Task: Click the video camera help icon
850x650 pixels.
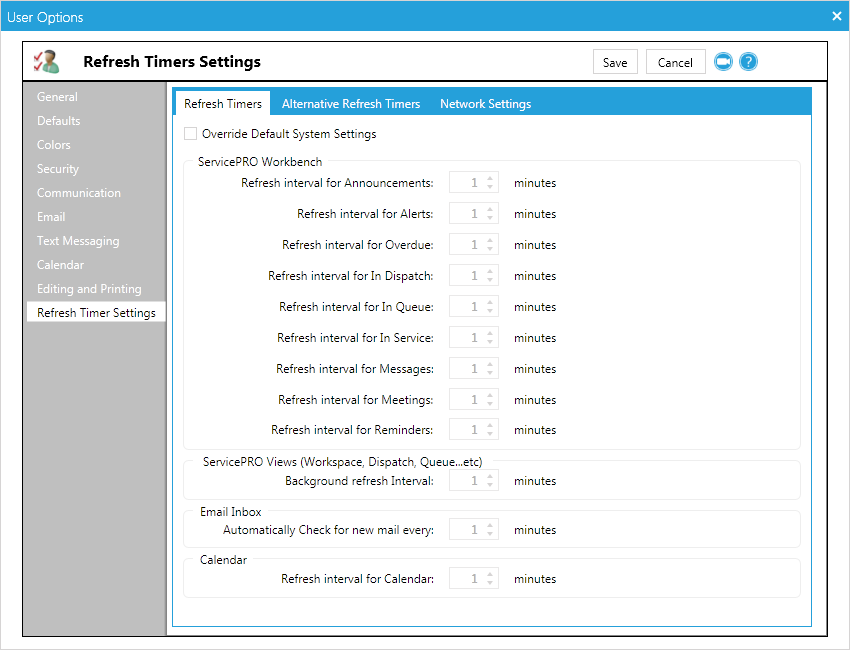Action: click(x=723, y=62)
